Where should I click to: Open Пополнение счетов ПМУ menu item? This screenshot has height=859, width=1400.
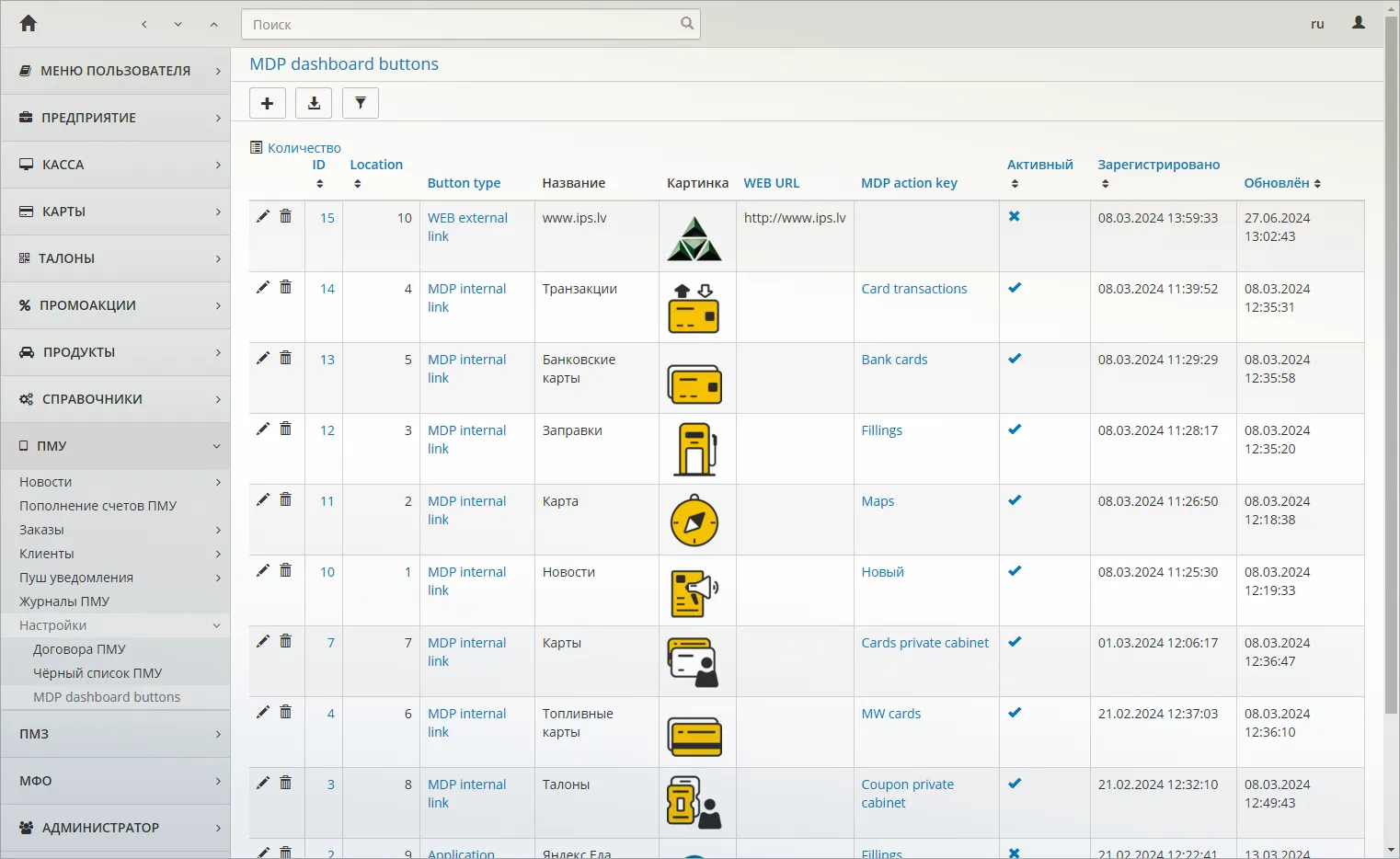(98, 506)
